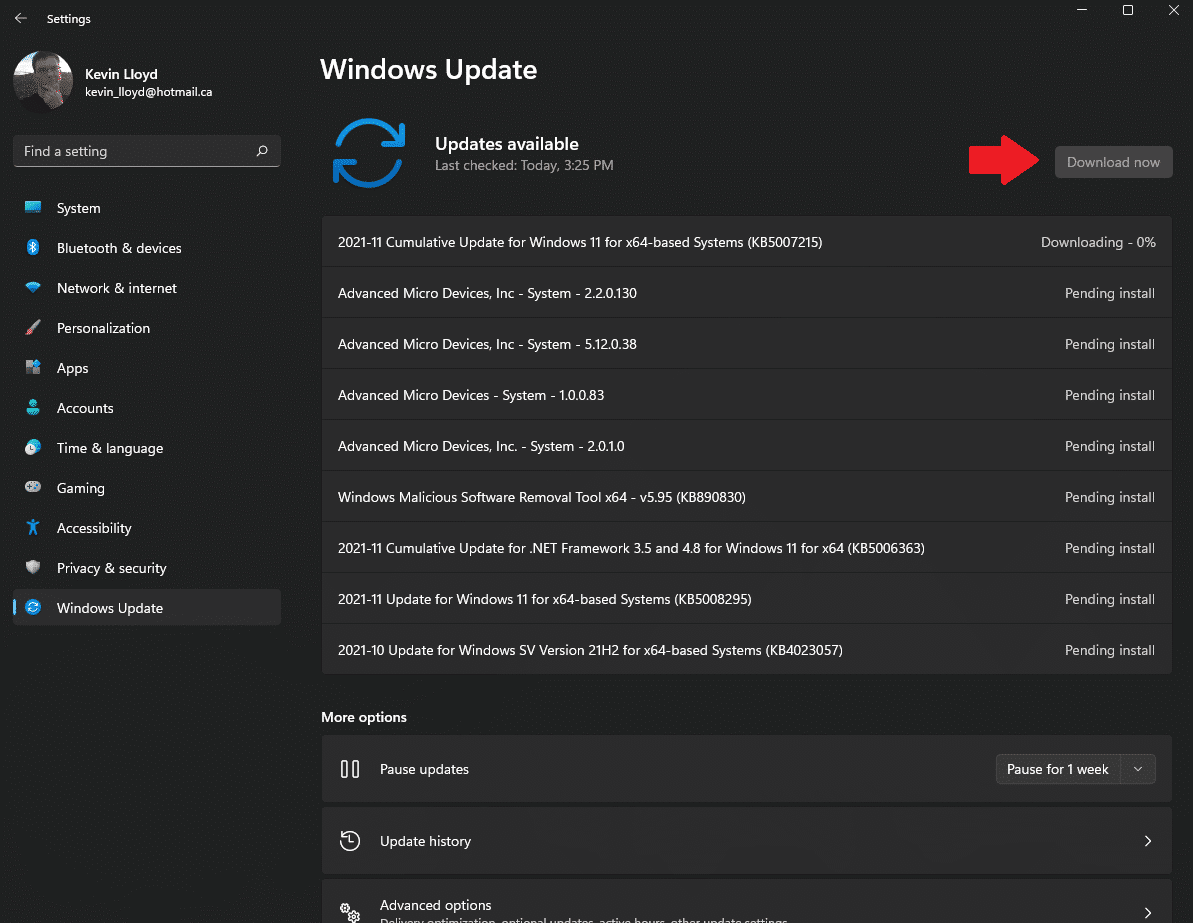Click the Advanced options gears icon
The height and width of the screenshot is (923, 1193).
350,912
